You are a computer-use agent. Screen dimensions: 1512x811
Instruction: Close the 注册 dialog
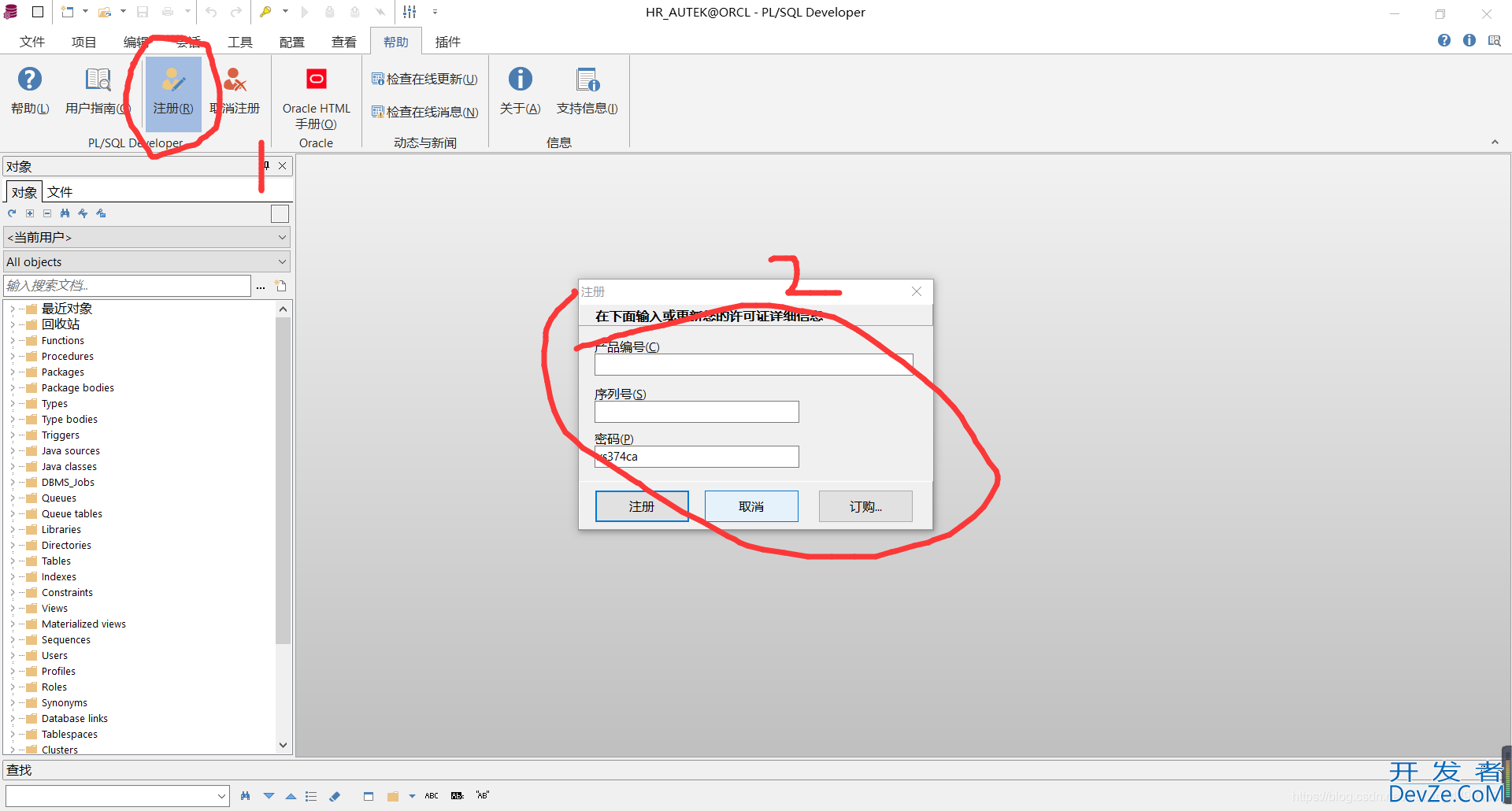click(x=917, y=291)
